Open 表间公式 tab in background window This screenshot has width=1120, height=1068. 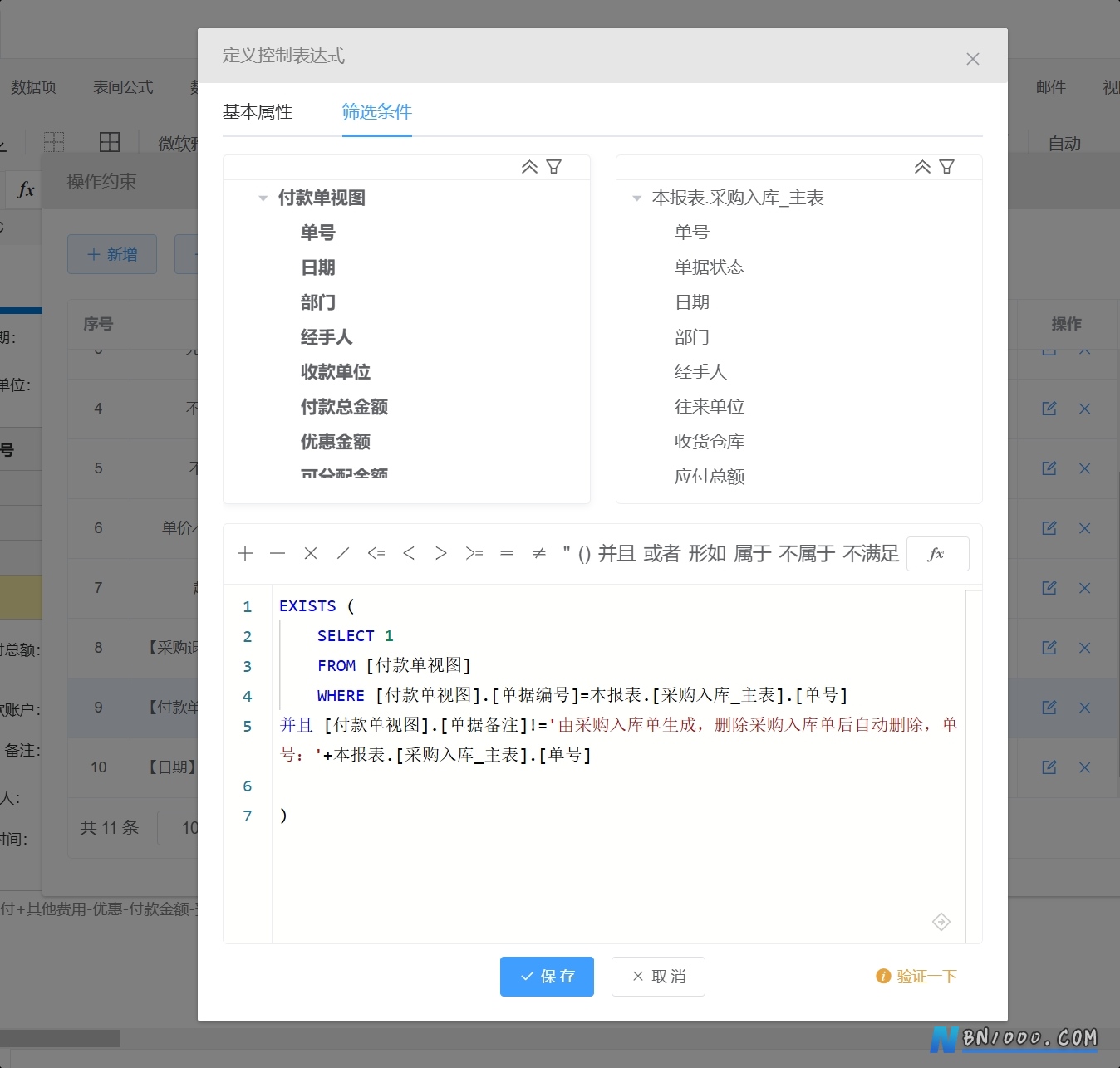(x=123, y=87)
